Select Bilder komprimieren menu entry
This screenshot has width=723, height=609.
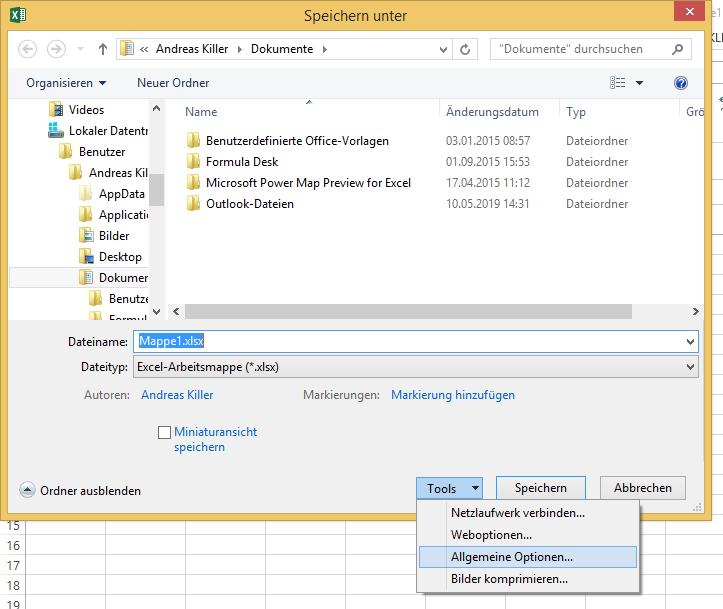coord(509,578)
